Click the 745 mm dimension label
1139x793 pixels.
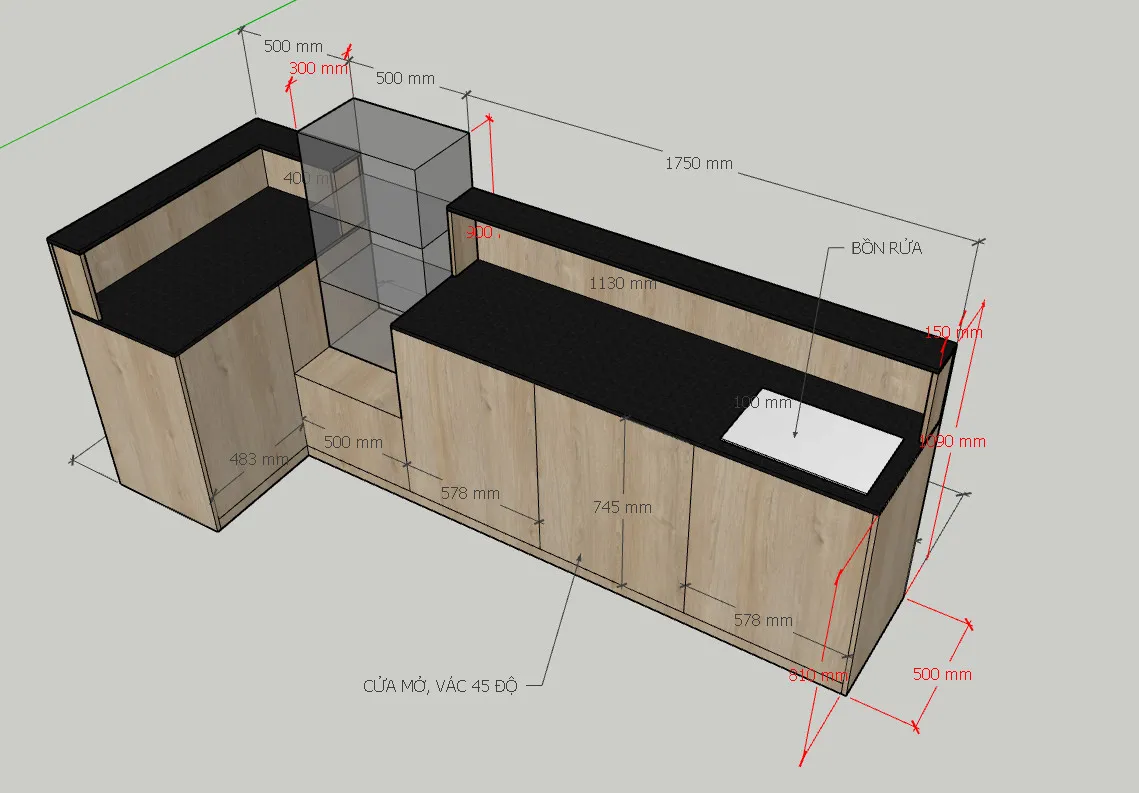point(622,507)
